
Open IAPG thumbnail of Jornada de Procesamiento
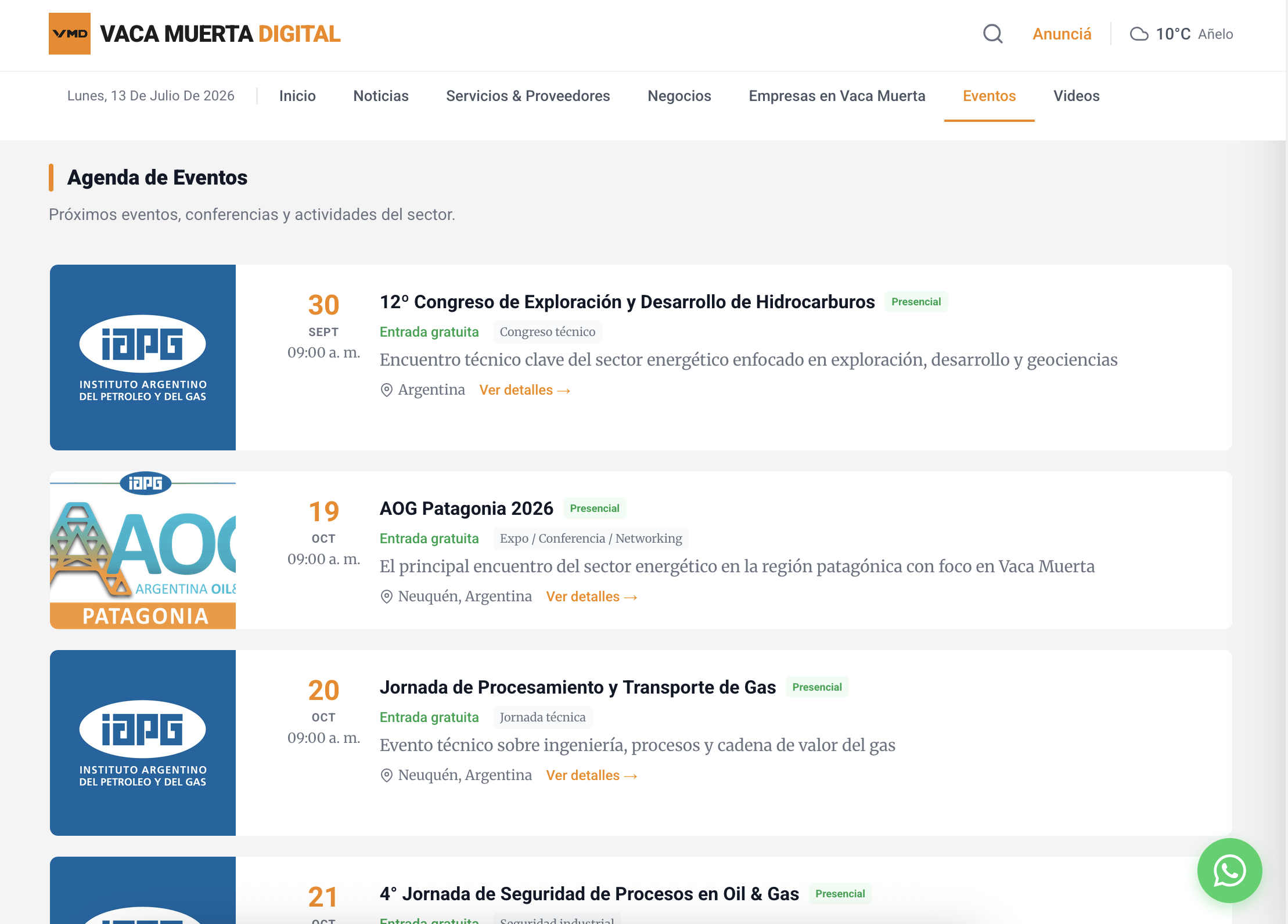pos(143,743)
